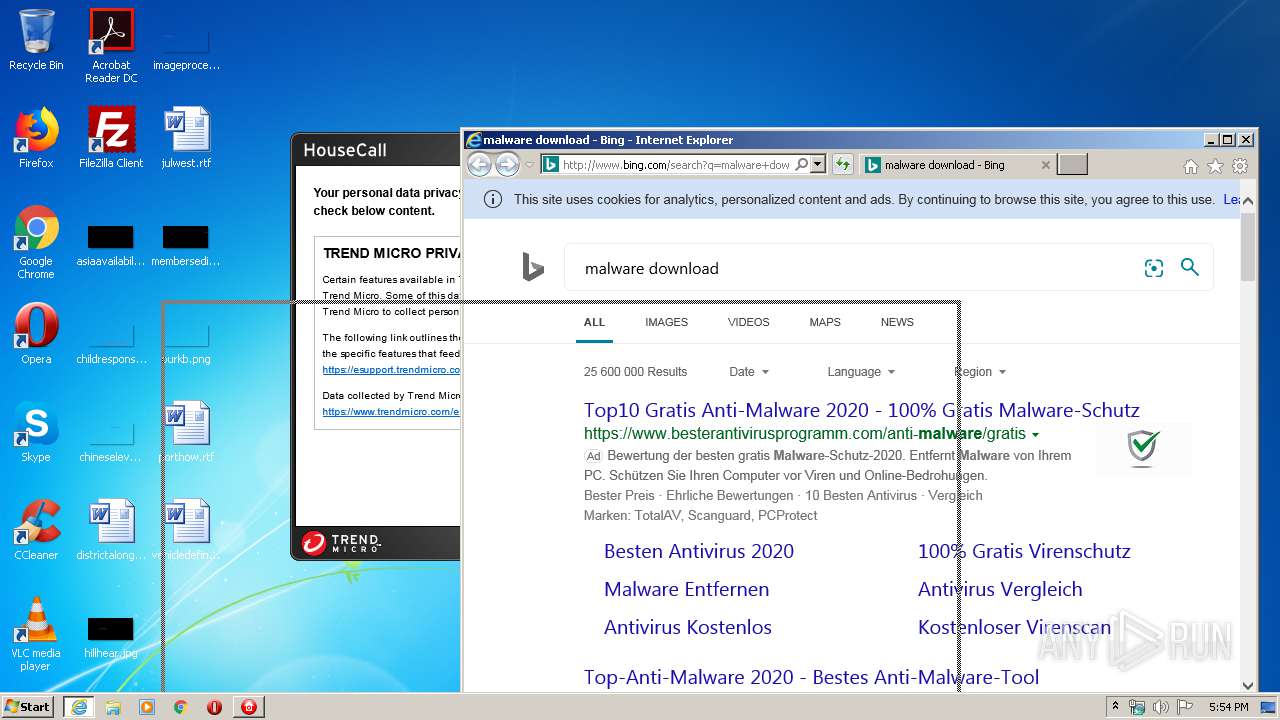Open the recent pages dropdown arrow
Screen dimensions: 1280x720
[x=530, y=165]
